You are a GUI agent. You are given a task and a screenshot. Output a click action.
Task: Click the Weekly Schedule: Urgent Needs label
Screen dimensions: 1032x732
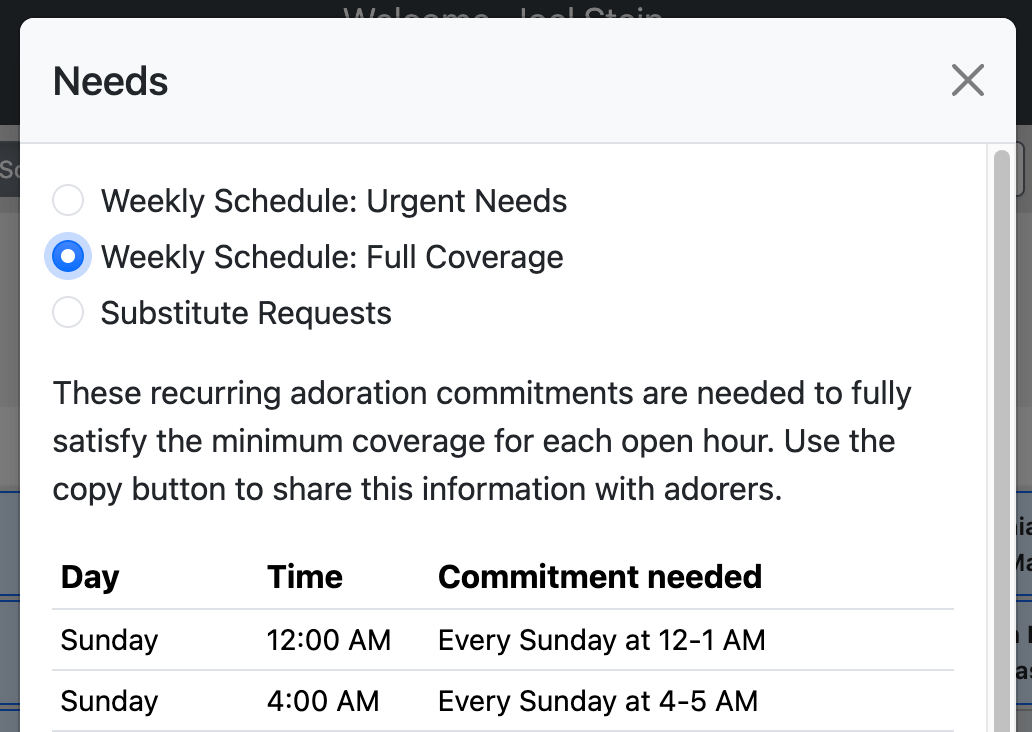click(x=334, y=201)
